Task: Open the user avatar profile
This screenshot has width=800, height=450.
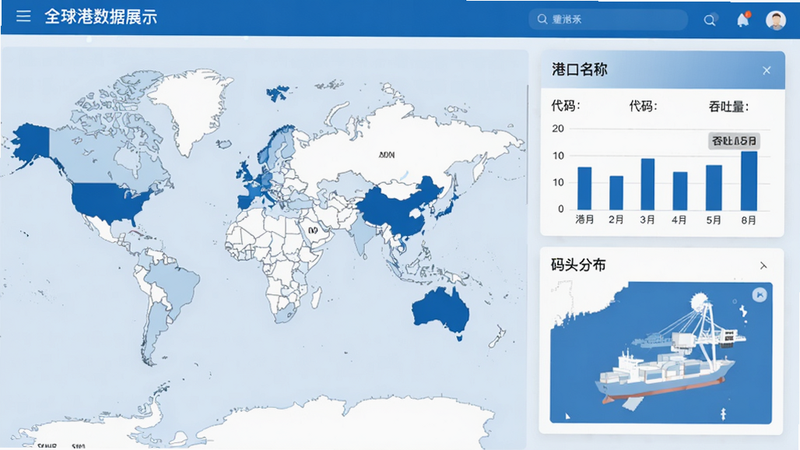Action: coord(776,20)
